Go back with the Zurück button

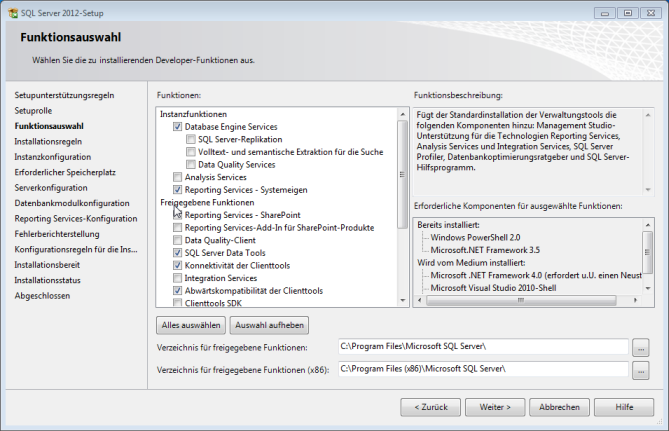(x=432, y=408)
